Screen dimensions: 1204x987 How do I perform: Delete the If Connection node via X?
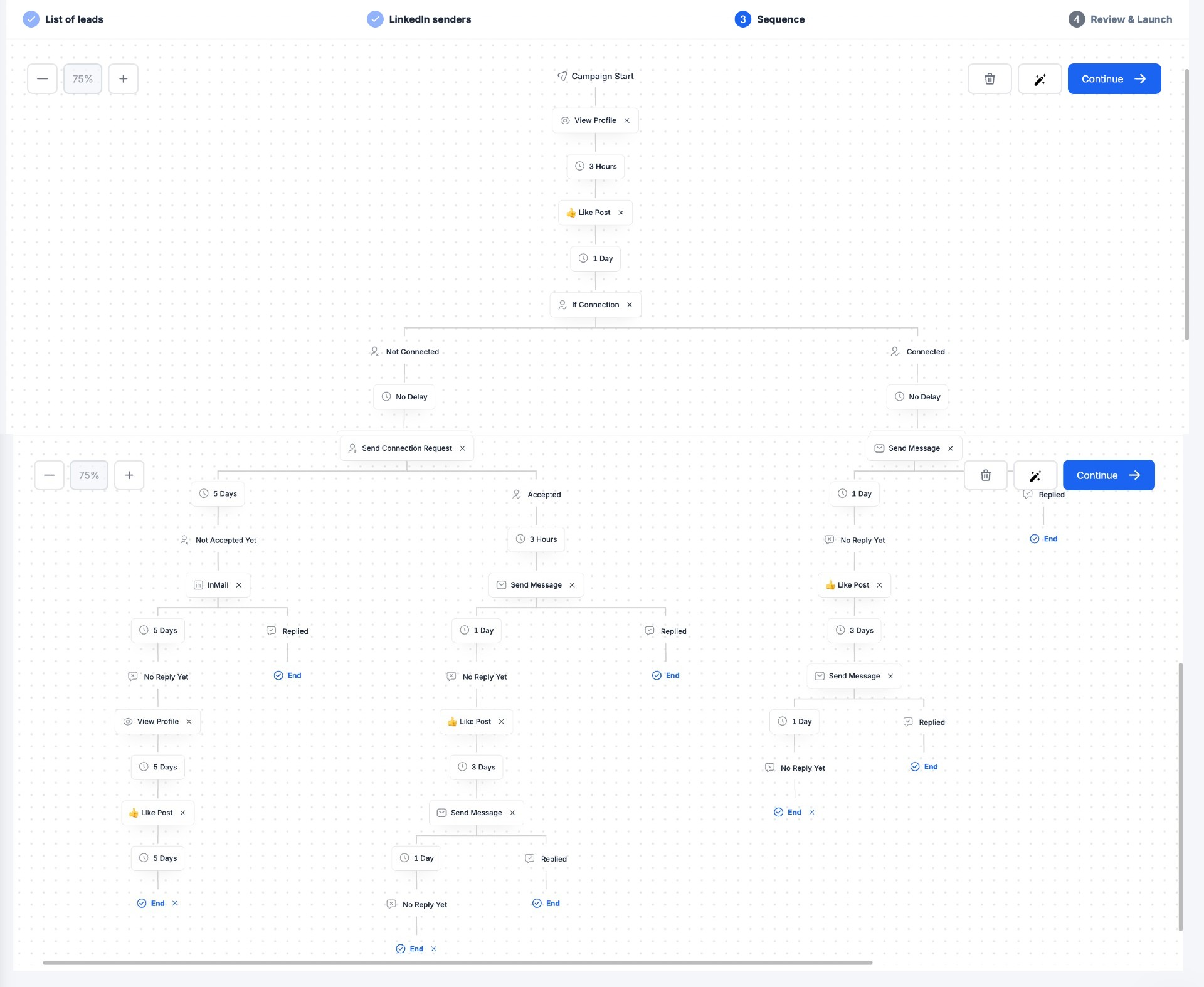pos(630,305)
